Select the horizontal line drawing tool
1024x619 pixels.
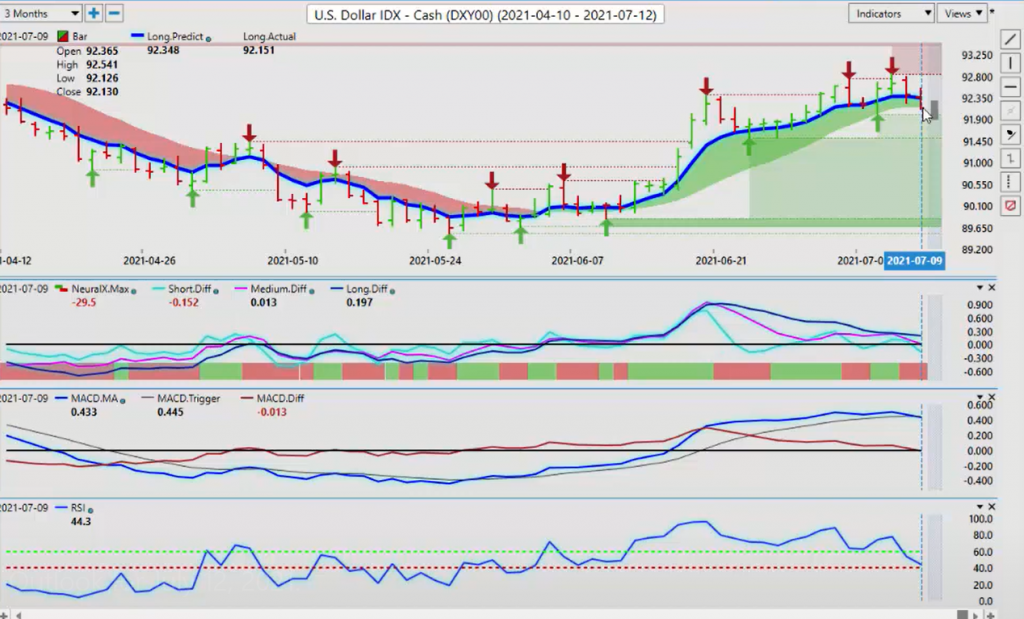tap(1010, 87)
